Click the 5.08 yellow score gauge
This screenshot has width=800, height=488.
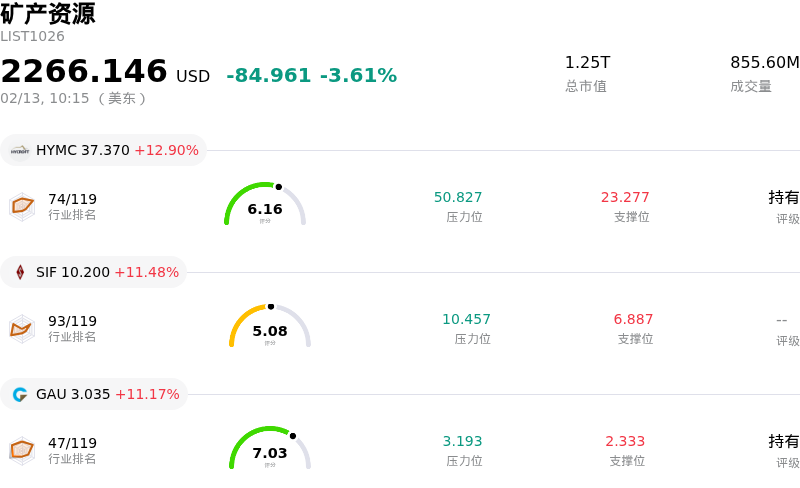270,326
